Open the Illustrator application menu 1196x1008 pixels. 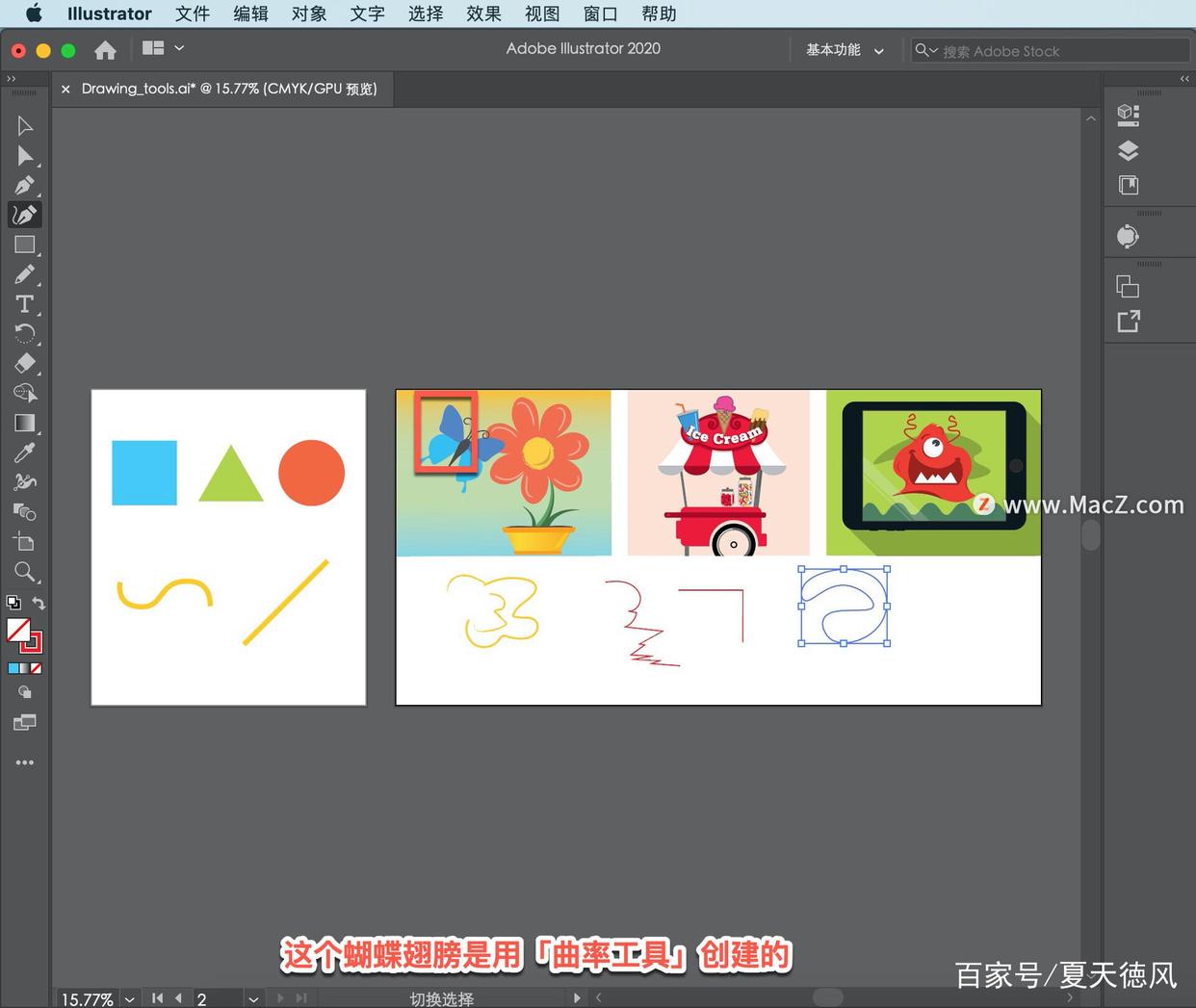(x=109, y=13)
